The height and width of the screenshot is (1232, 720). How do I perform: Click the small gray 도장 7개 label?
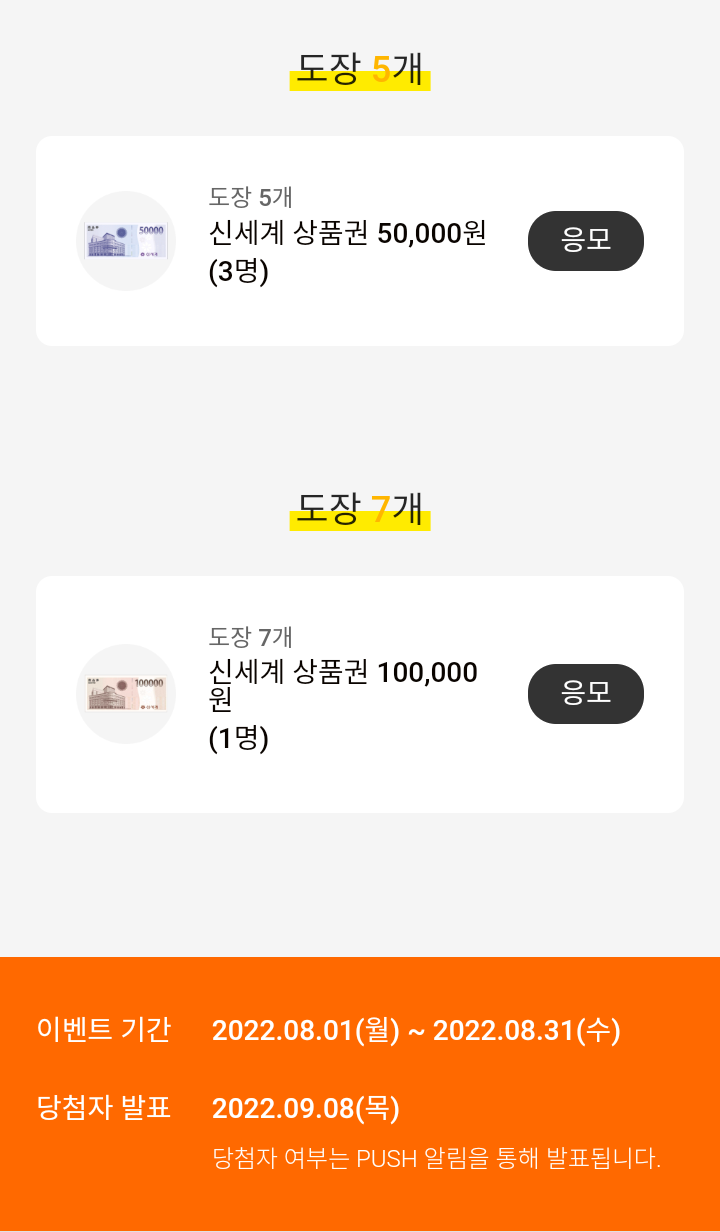tap(250, 637)
